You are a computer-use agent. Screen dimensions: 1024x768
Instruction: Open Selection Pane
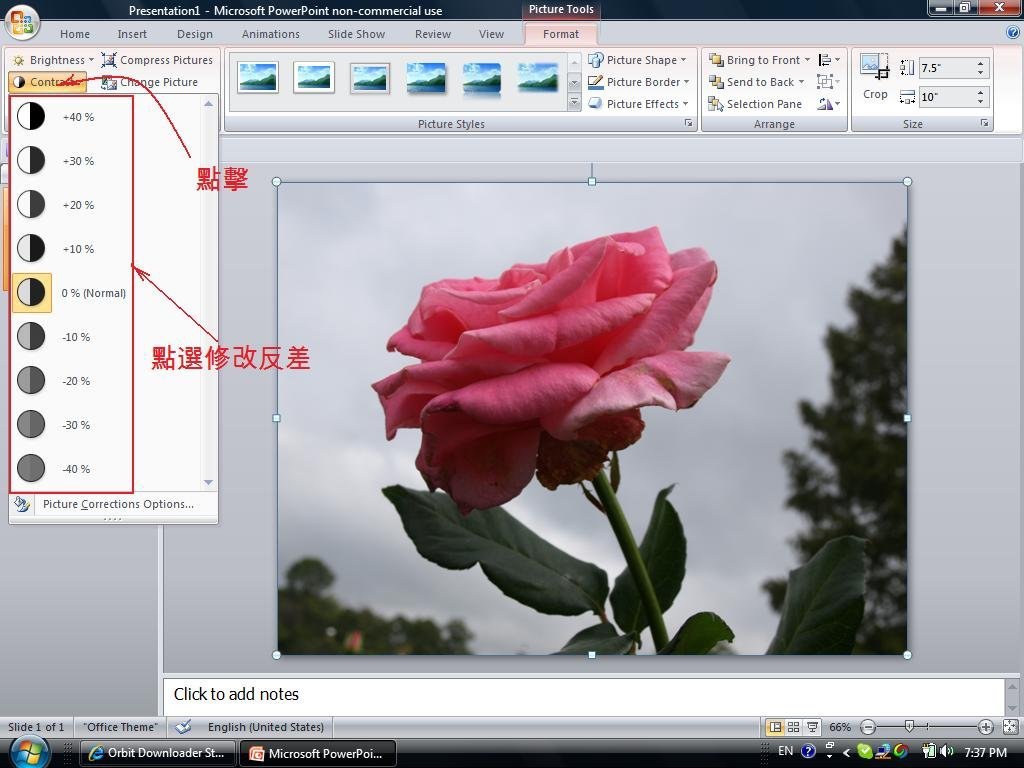click(755, 104)
